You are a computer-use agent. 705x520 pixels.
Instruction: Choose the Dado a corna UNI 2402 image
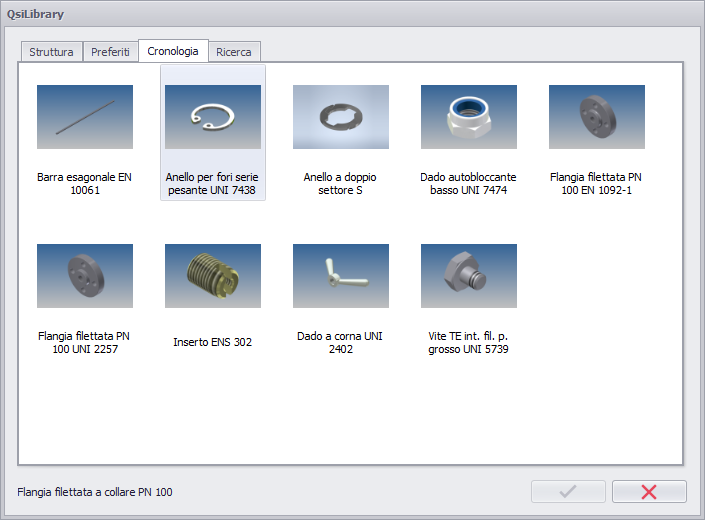click(x=341, y=276)
